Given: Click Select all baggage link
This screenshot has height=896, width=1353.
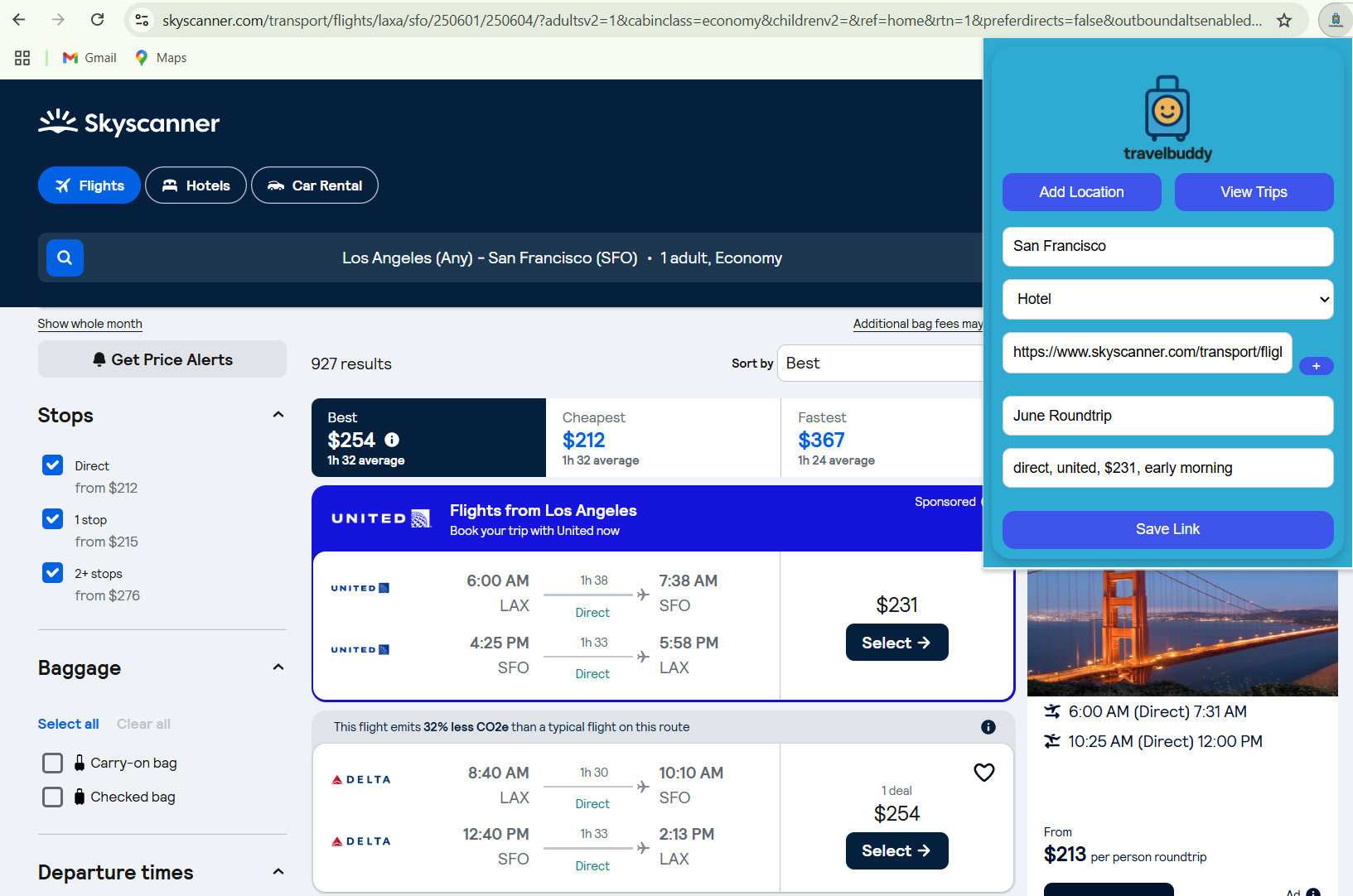Looking at the screenshot, I should click(69, 724).
